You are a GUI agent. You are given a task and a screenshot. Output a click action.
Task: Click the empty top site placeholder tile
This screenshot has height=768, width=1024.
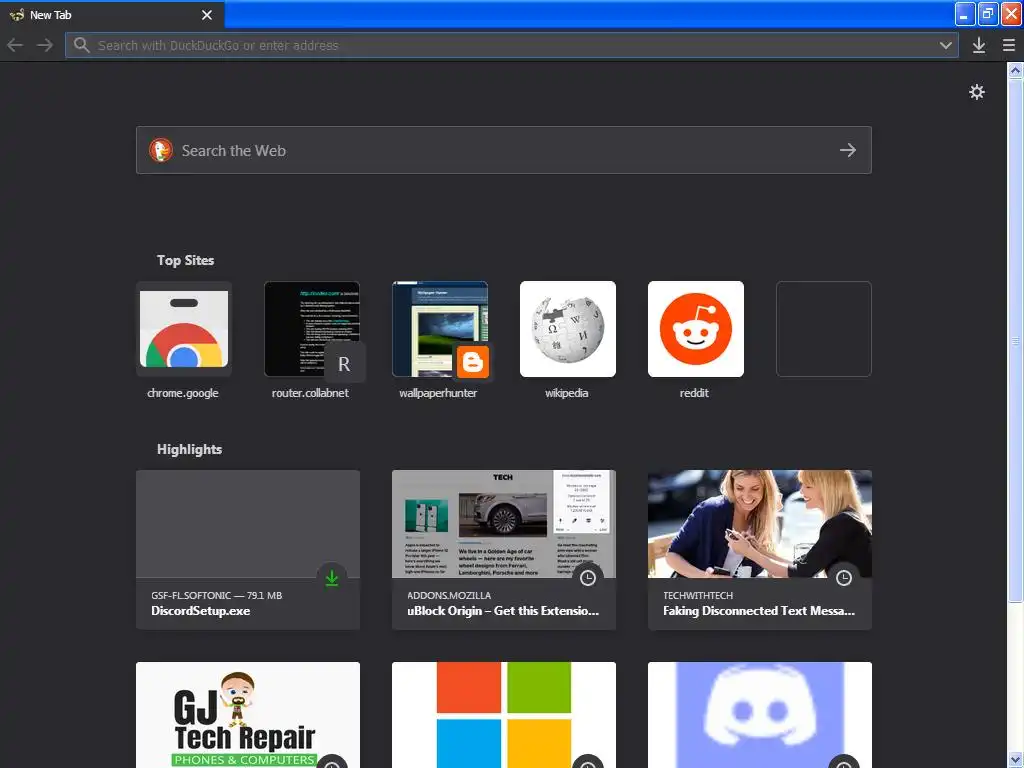click(824, 329)
